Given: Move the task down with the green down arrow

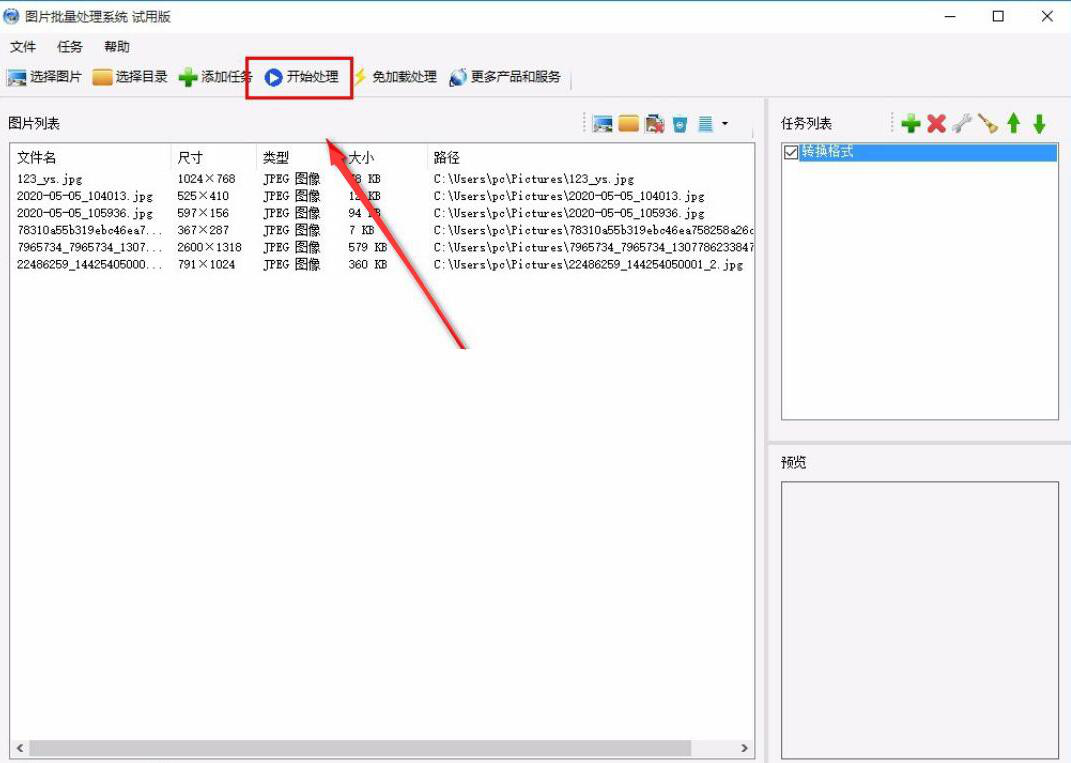Looking at the screenshot, I should (x=1039, y=124).
